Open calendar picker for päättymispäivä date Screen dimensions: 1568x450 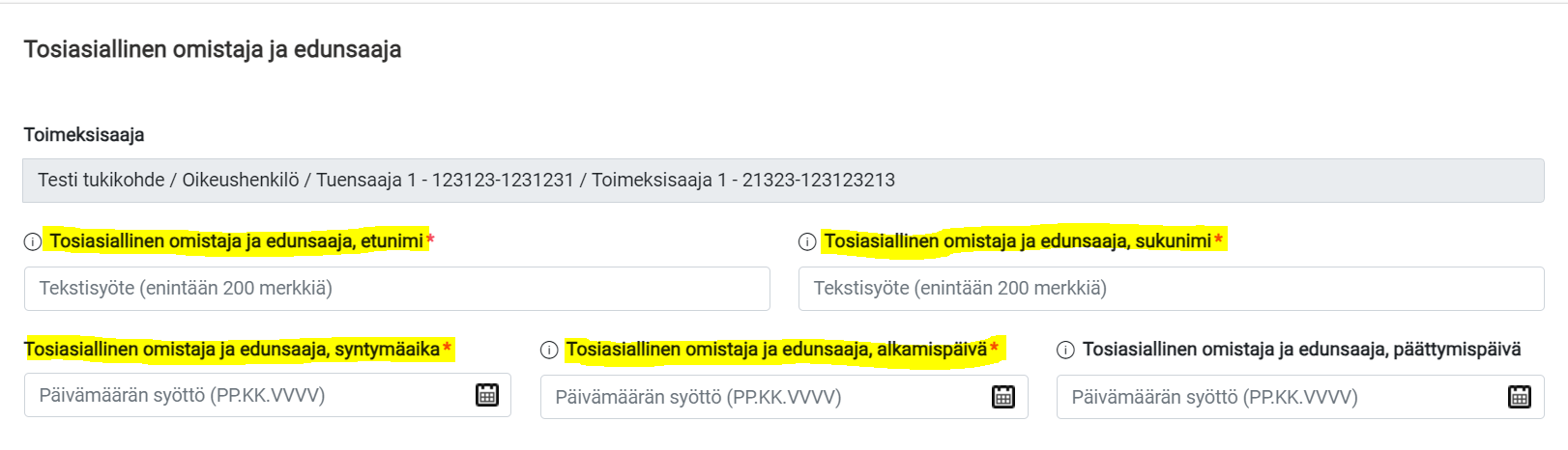click(x=1520, y=397)
